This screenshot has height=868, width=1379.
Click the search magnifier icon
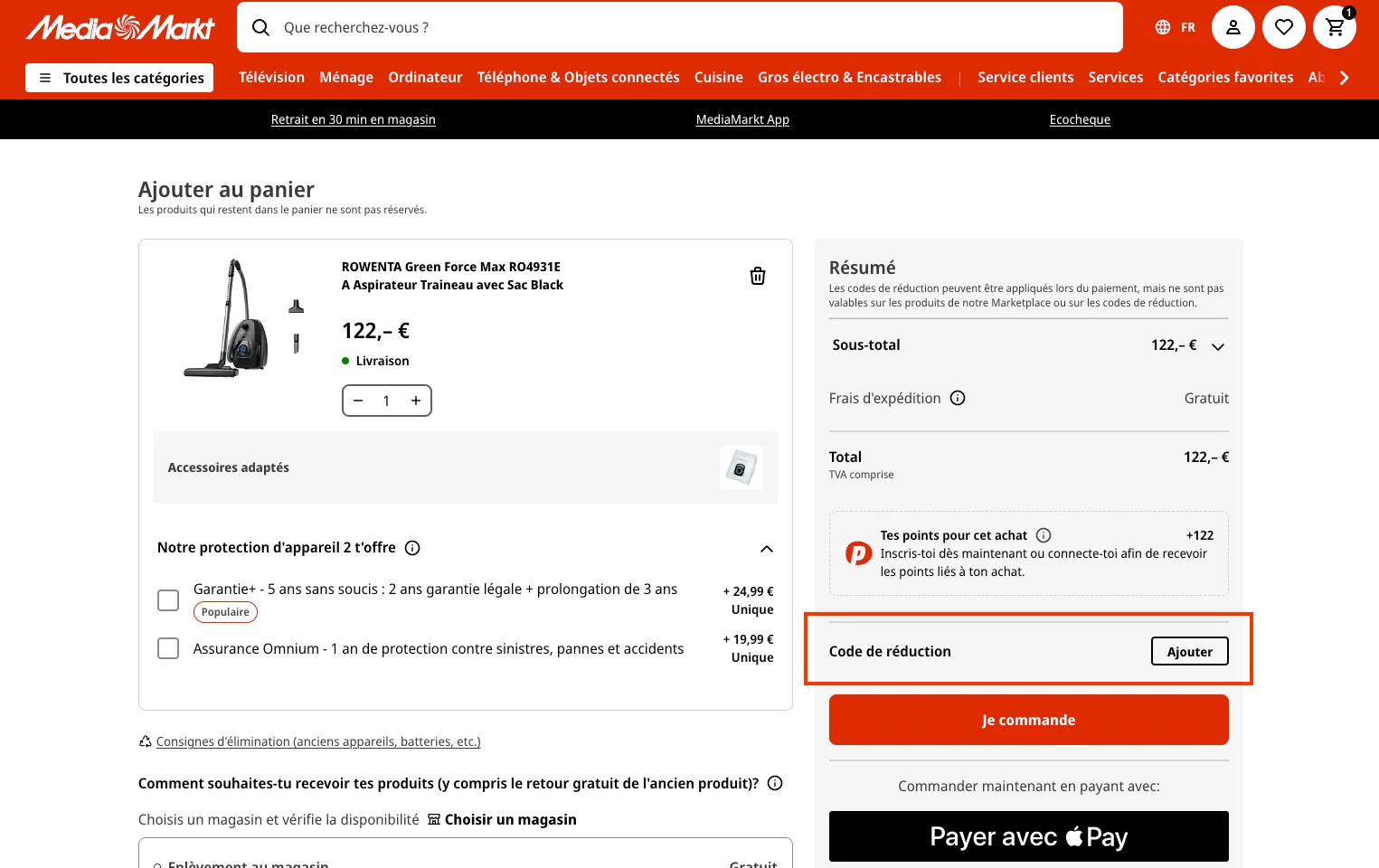pos(260,27)
